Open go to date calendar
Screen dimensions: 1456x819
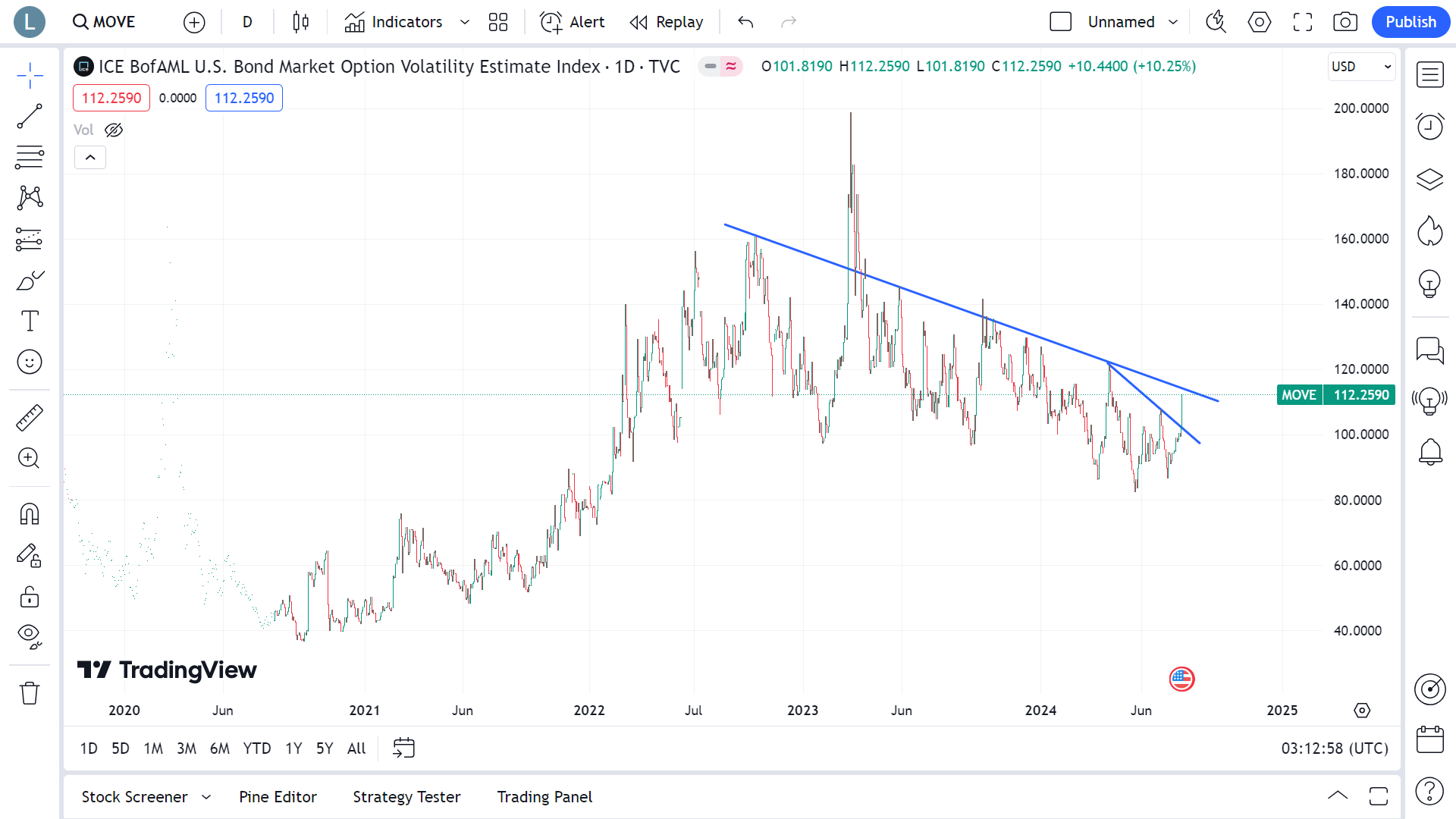(403, 748)
